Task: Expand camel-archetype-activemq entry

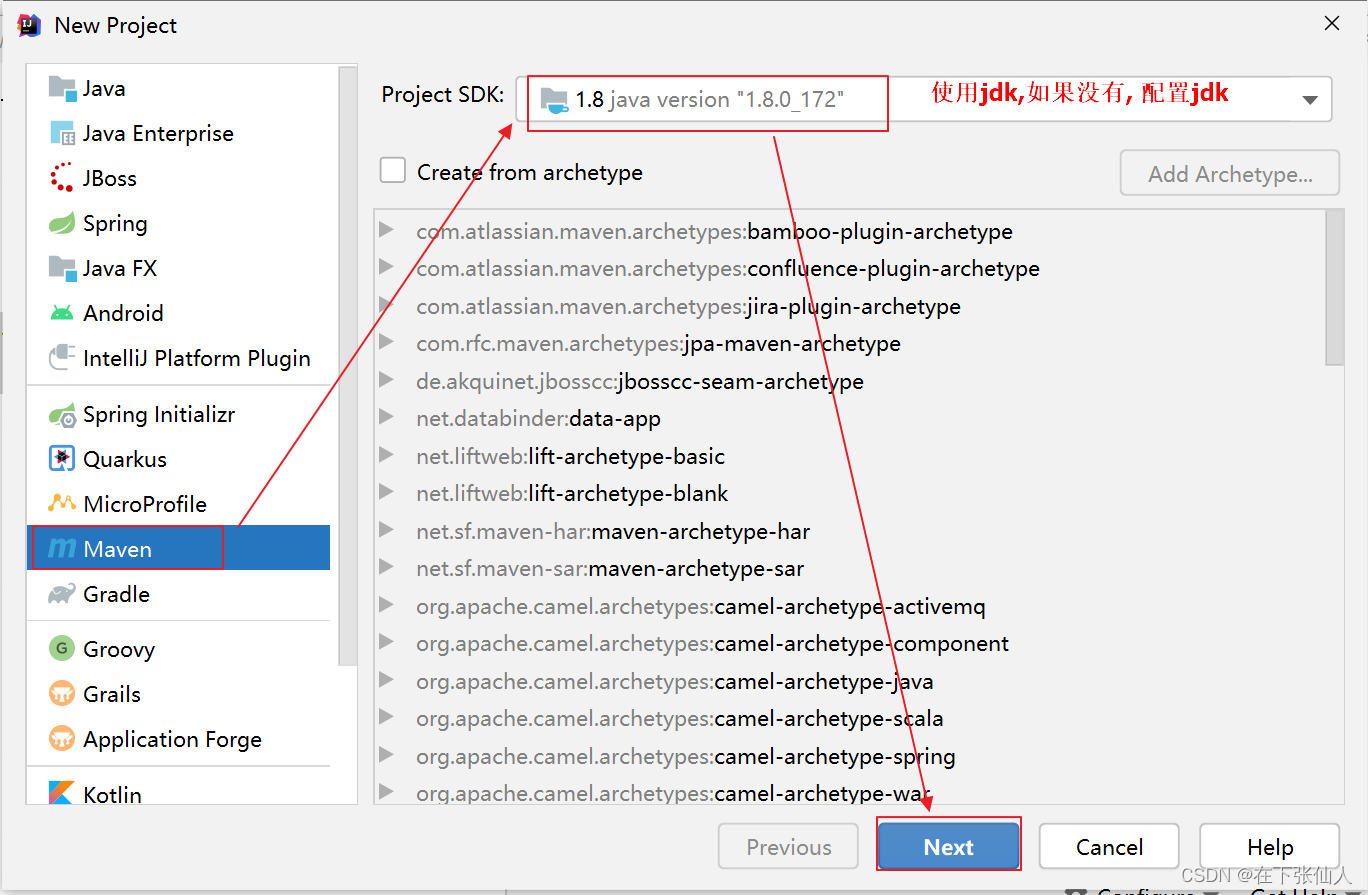Action: (387, 605)
